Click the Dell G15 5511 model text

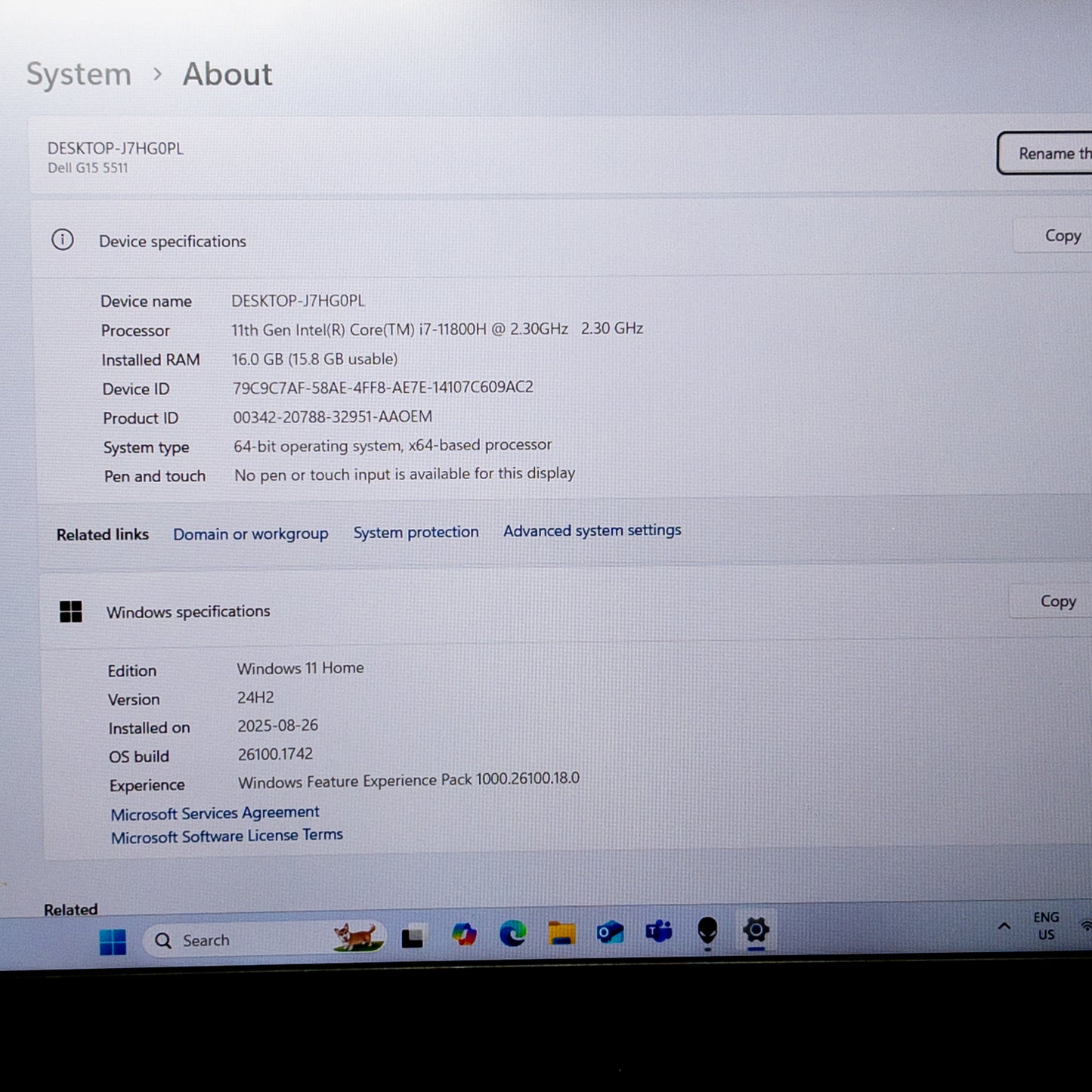point(88,168)
